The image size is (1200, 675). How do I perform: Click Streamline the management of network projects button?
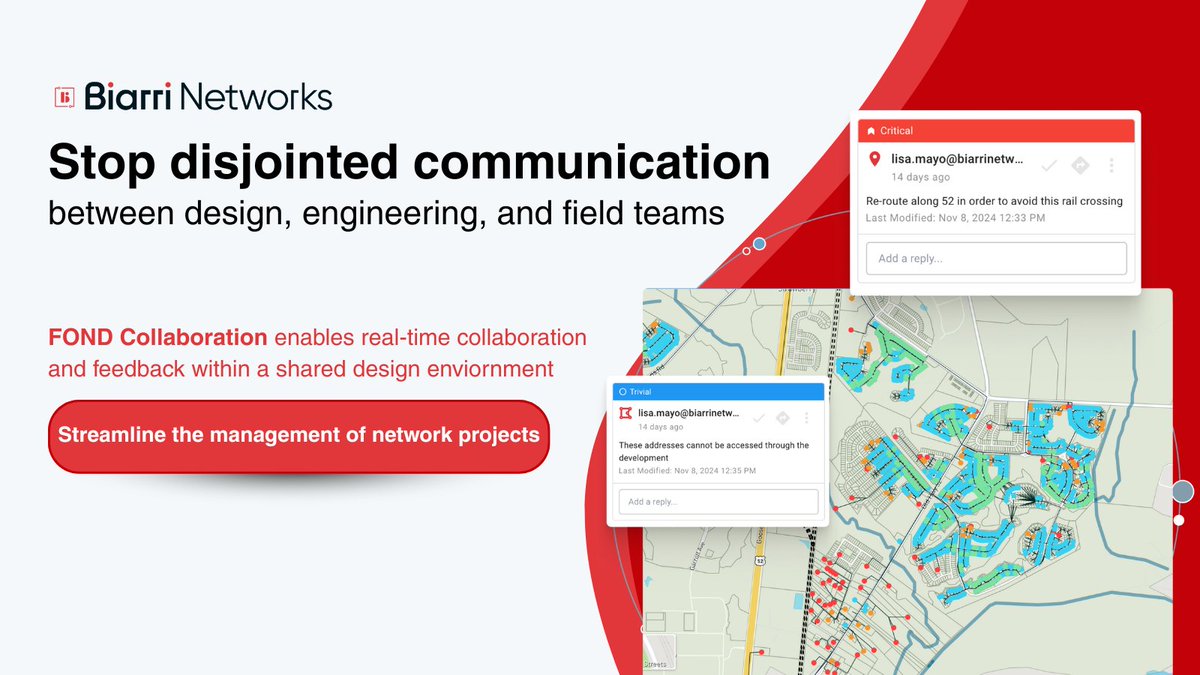299,436
